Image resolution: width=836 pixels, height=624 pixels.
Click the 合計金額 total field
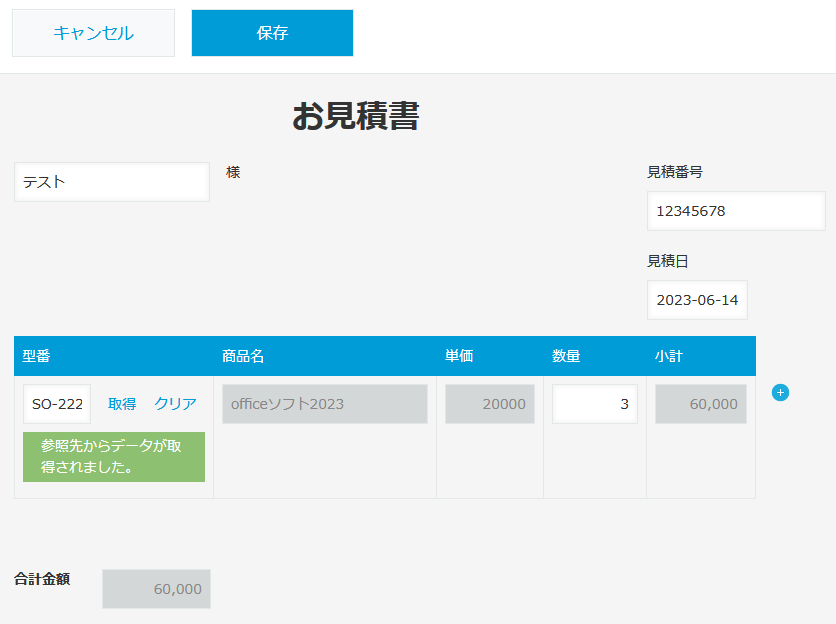coord(156,589)
